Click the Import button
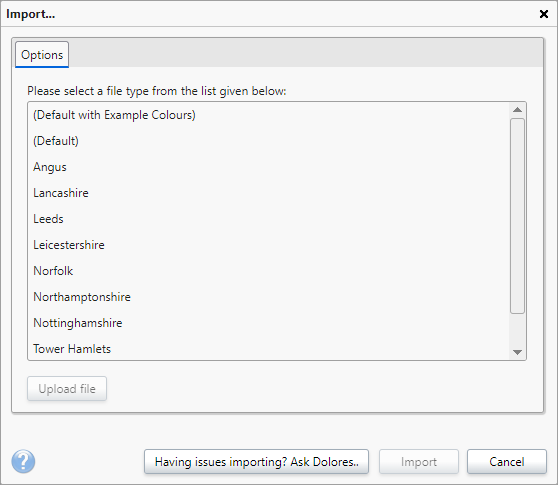This screenshot has width=558, height=485. (418, 462)
